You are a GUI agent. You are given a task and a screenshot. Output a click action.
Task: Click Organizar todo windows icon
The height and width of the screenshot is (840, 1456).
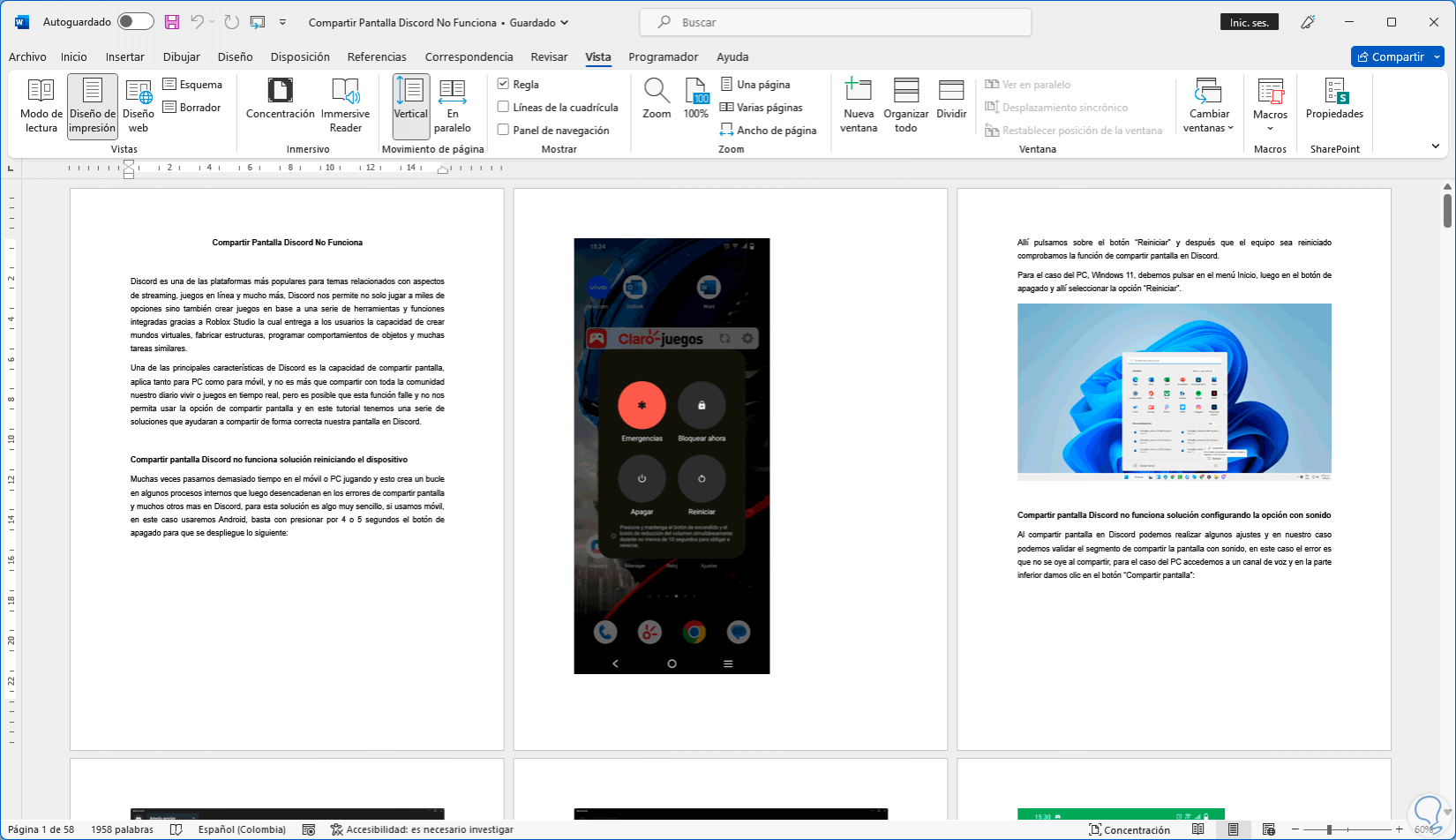tap(906, 105)
